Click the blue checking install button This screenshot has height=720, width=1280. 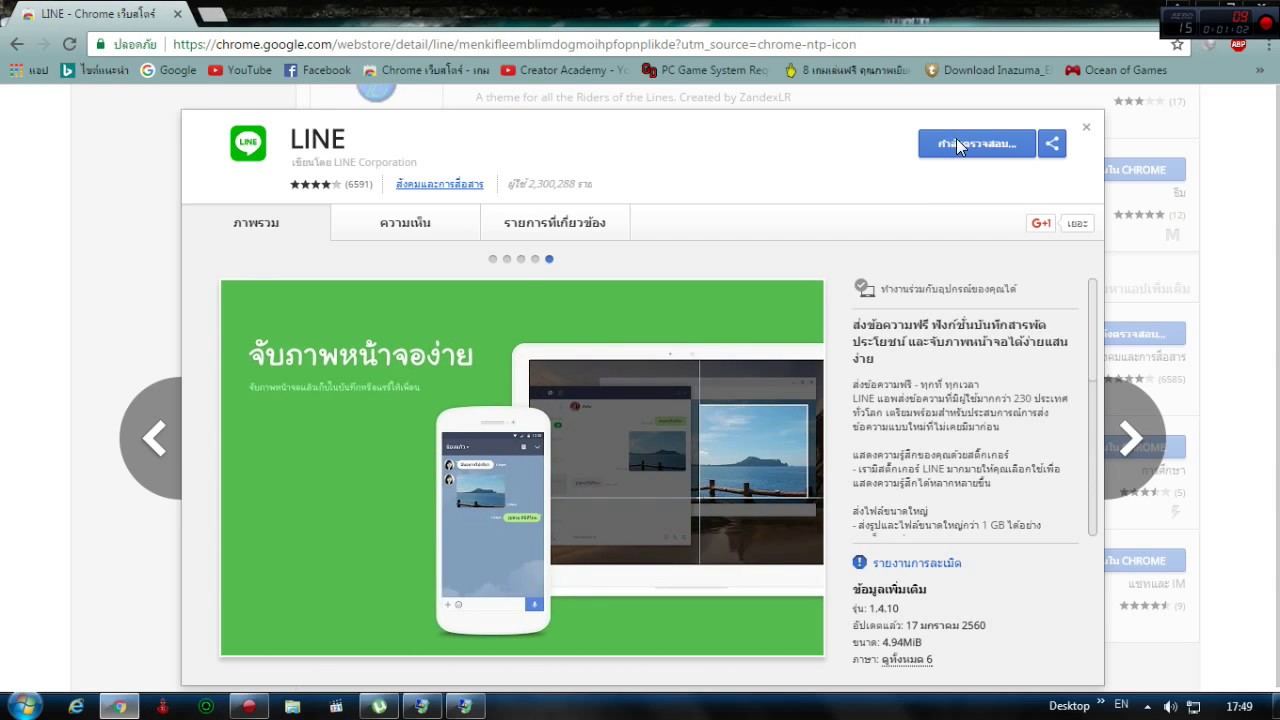click(x=977, y=144)
